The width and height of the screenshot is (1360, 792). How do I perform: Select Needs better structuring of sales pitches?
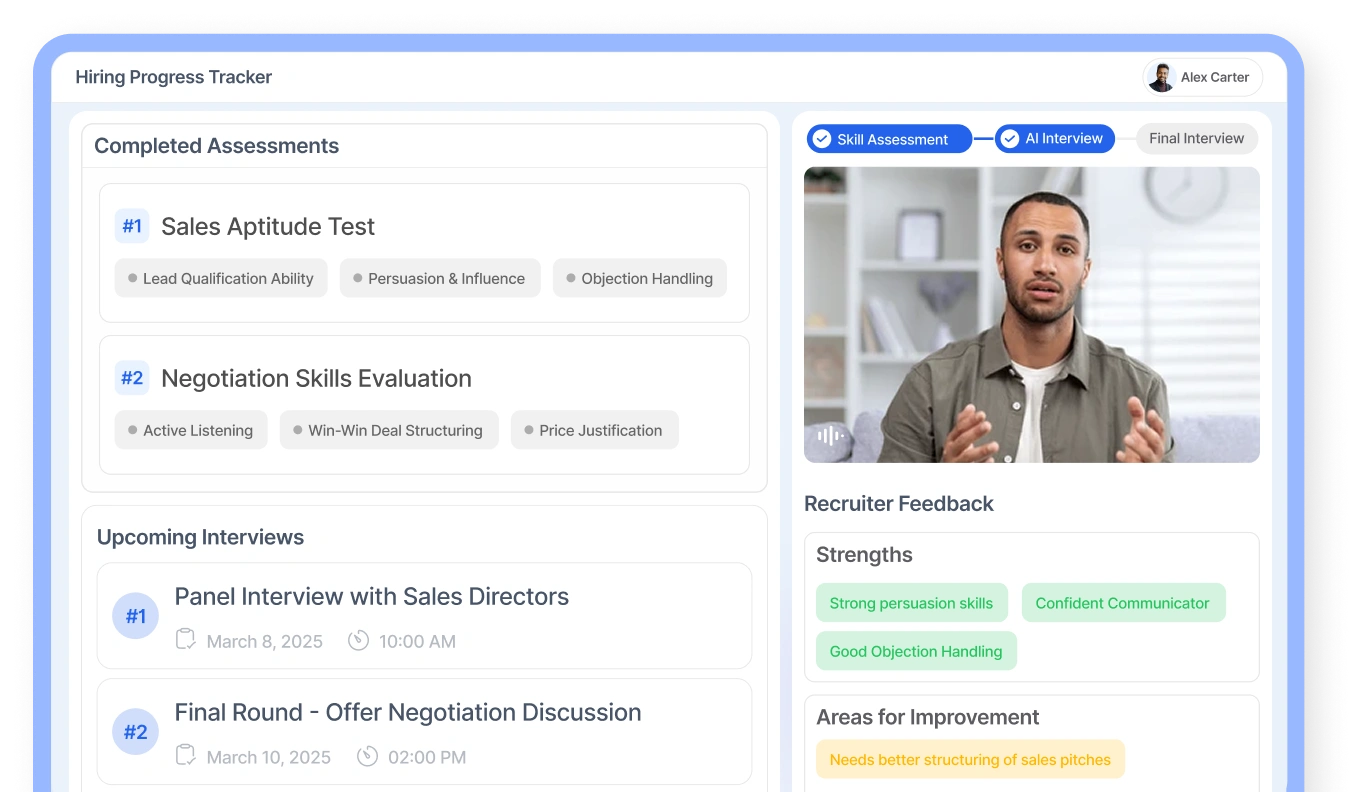click(x=970, y=759)
